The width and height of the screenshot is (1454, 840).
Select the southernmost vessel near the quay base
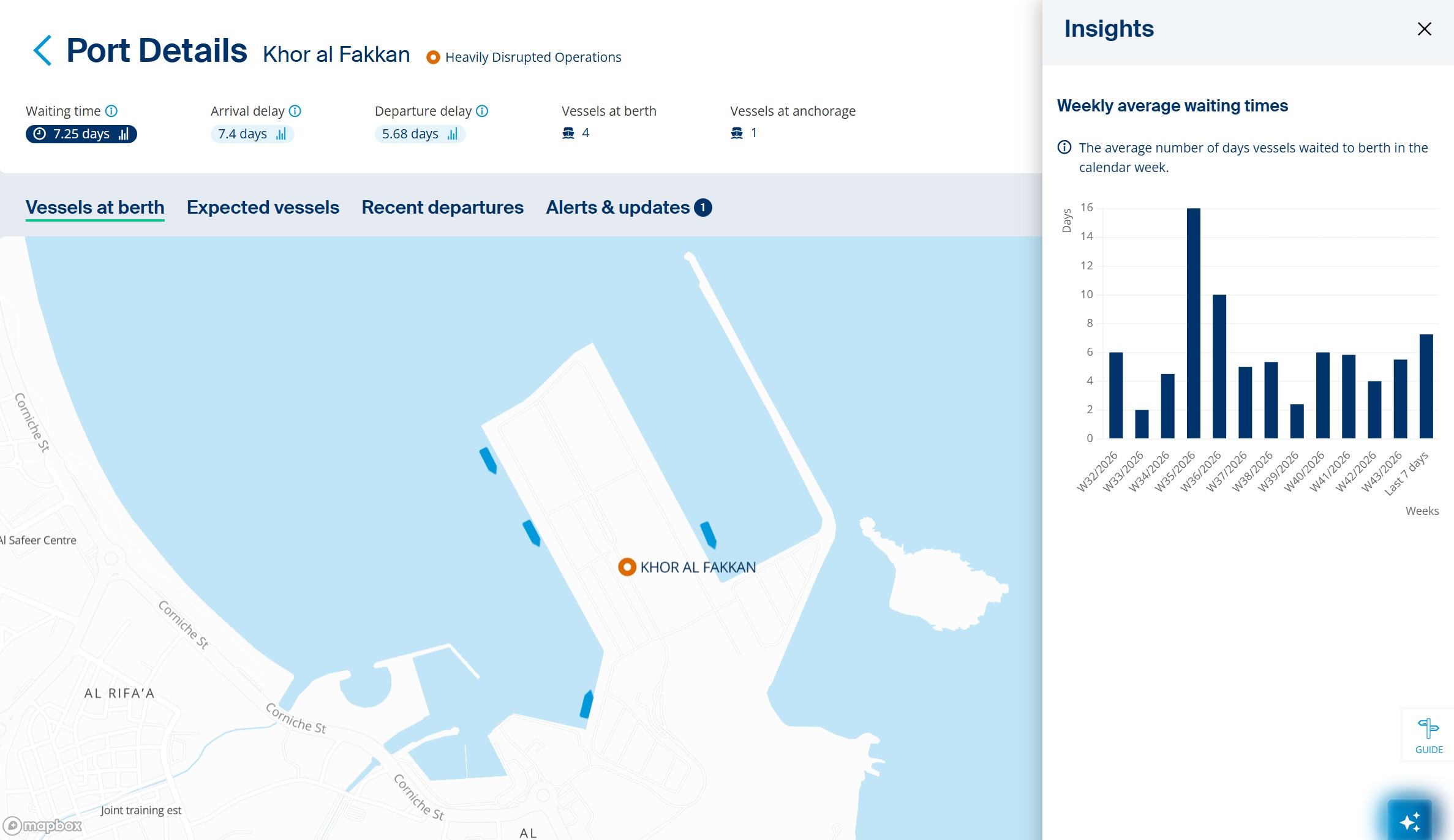587,704
